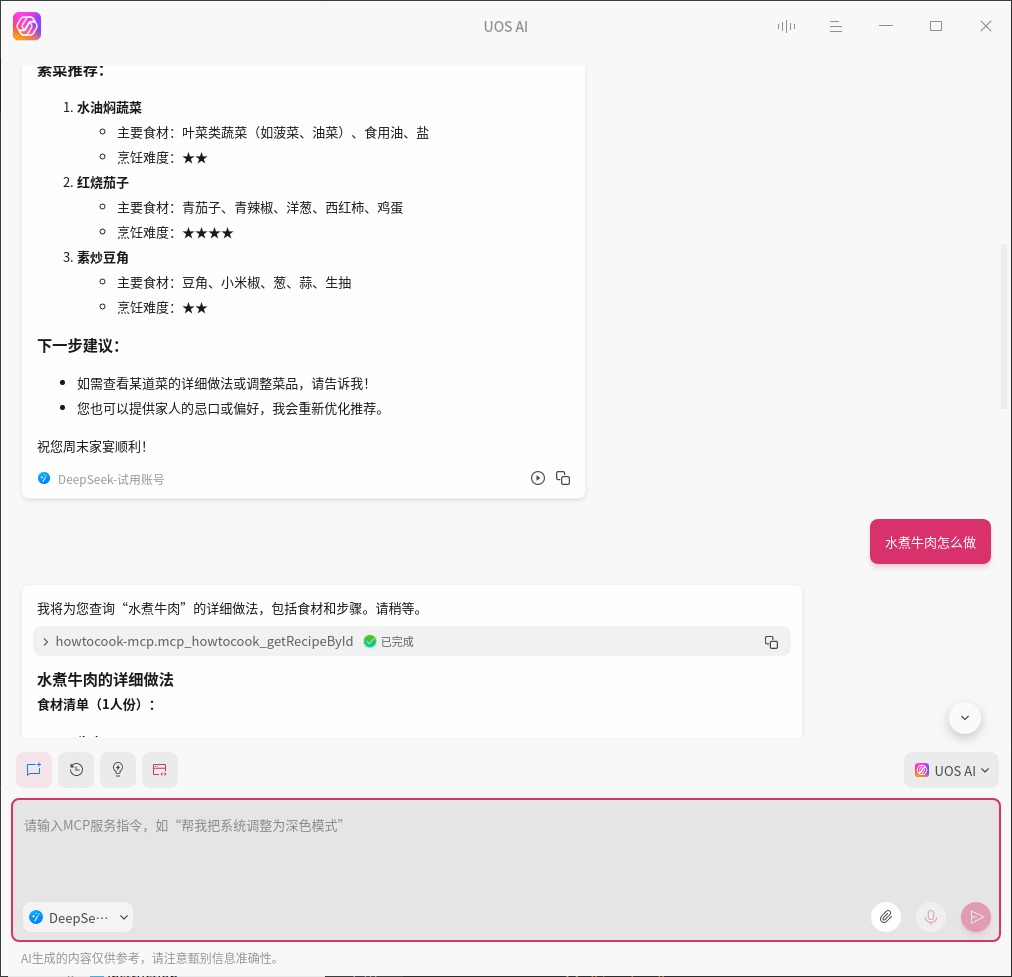The image size is (1012, 977).
Task: Open the voice waveform mode icon
Action: click(x=786, y=26)
